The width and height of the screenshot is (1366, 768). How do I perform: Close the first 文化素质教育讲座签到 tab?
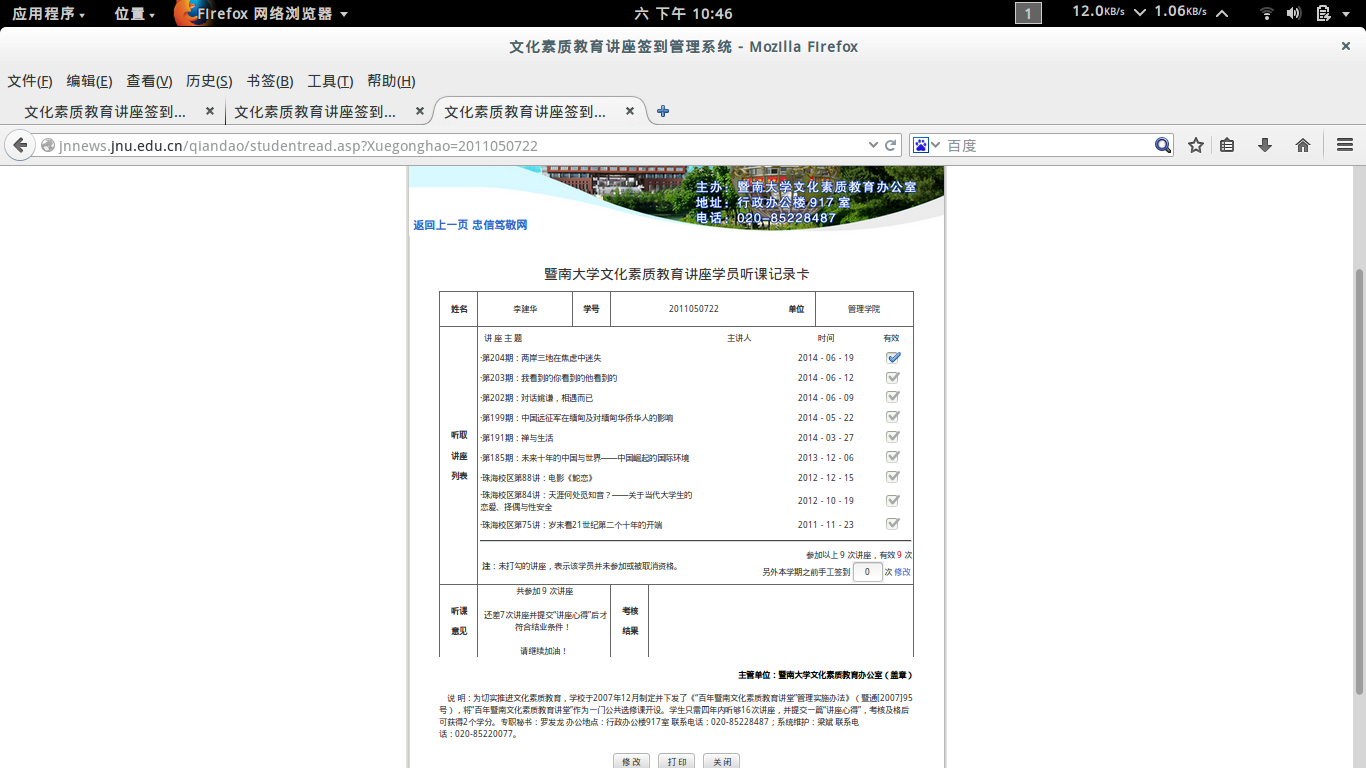click(x=210, y=111)
